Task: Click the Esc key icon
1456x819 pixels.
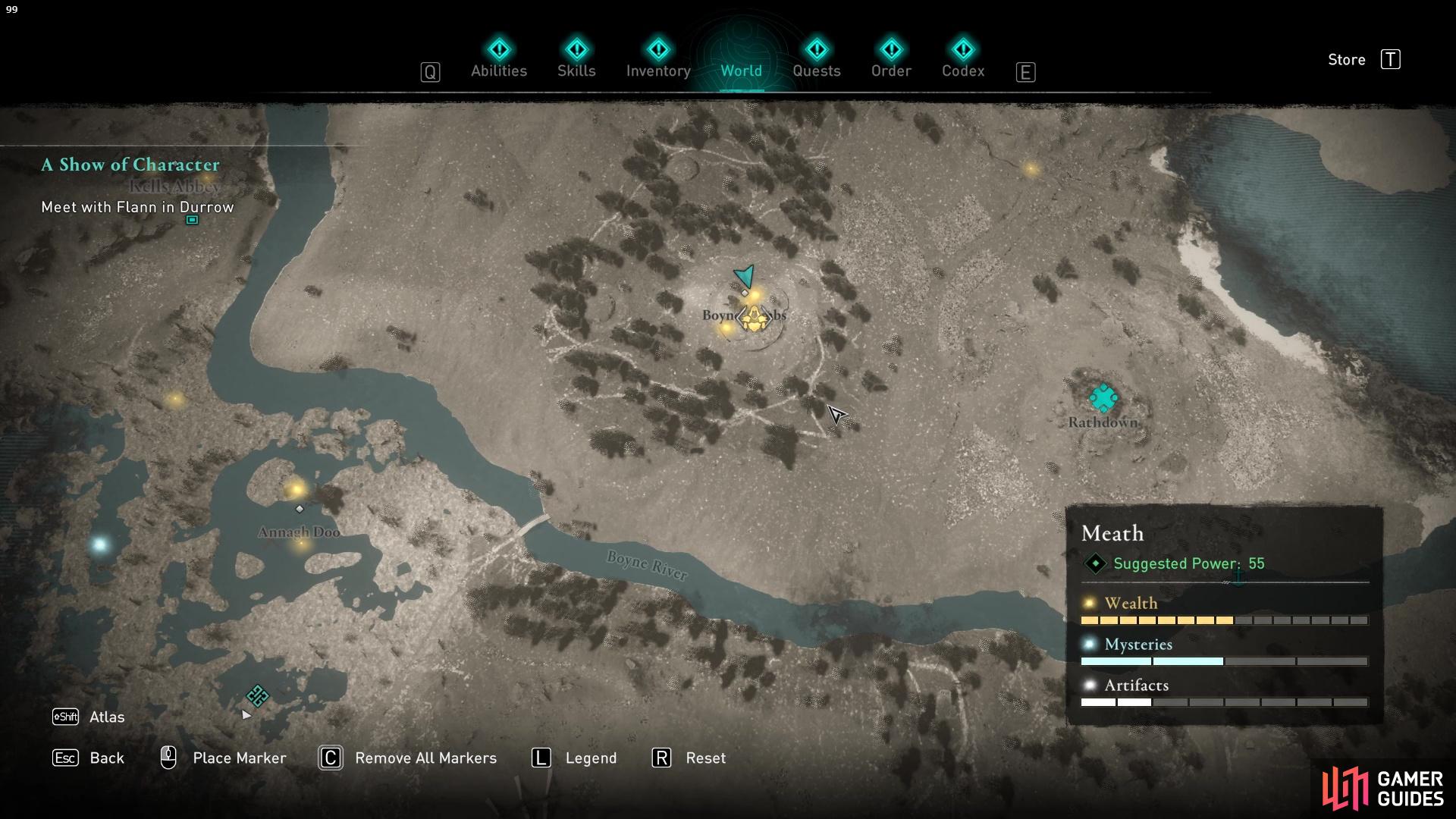Action: [x=65, y=758]
